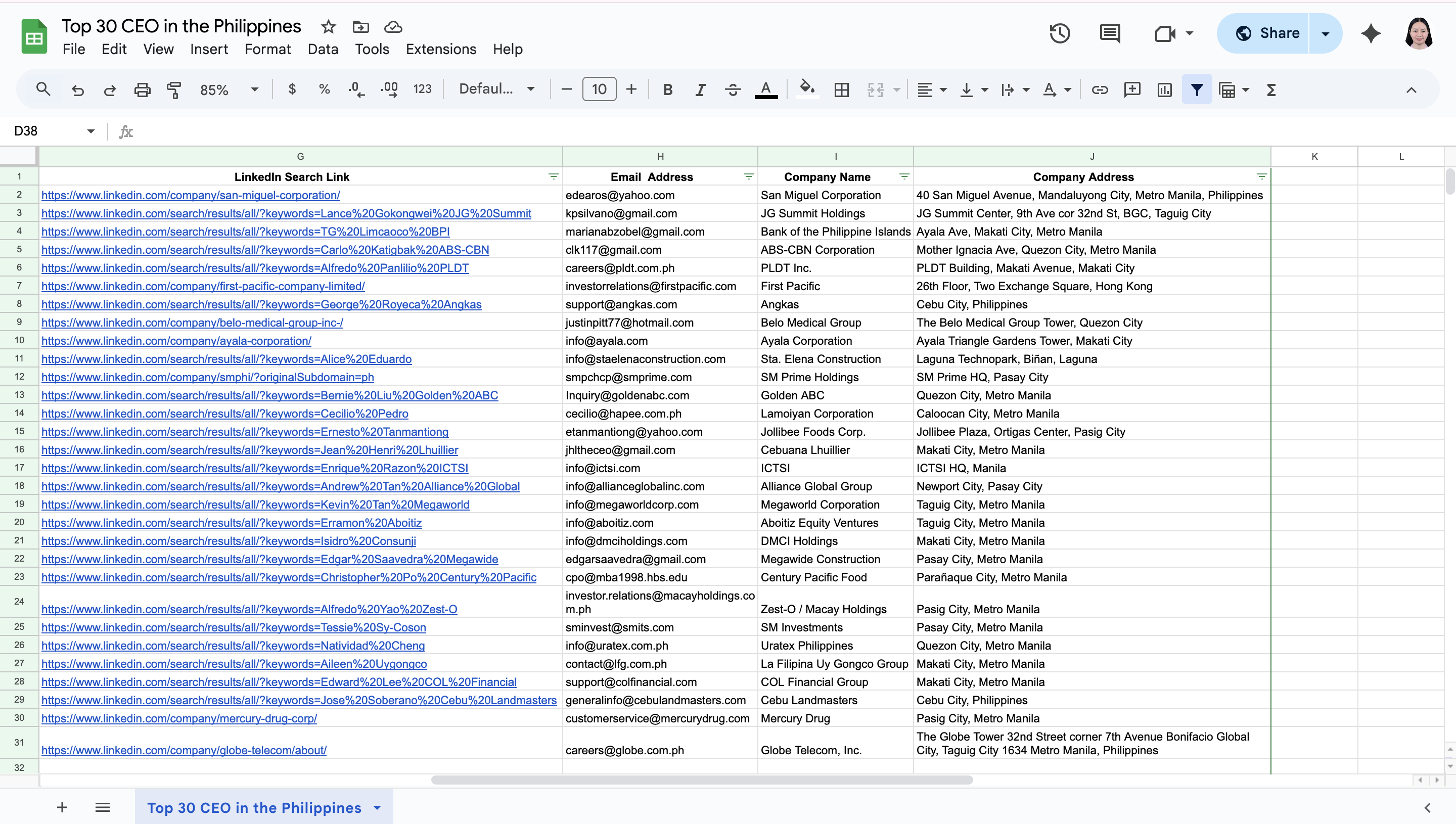1456x824 pixels.
Task: Click the paint format roller icon
Action: (x=174, y=89)
